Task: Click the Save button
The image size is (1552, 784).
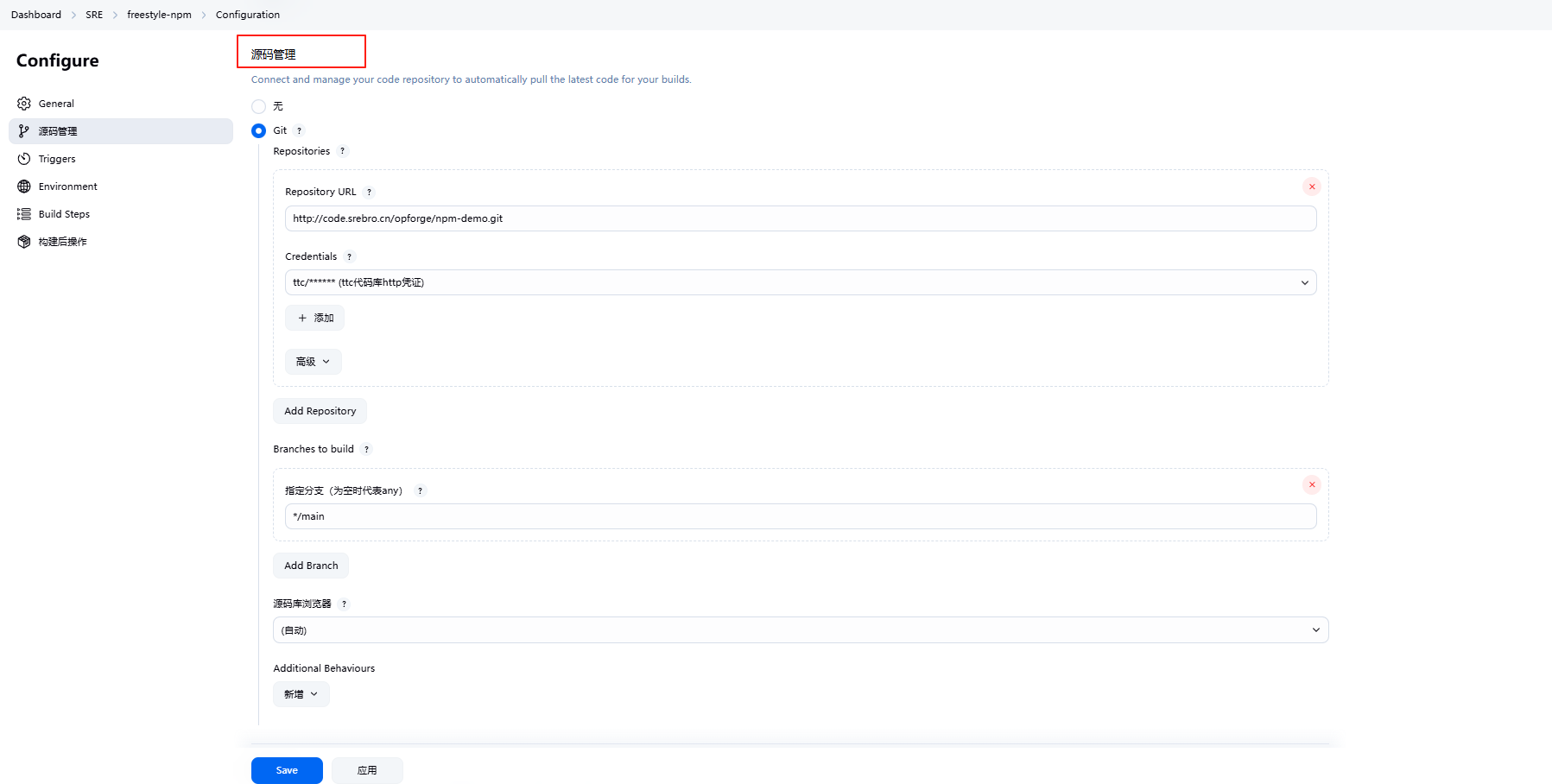Action: 287,770
